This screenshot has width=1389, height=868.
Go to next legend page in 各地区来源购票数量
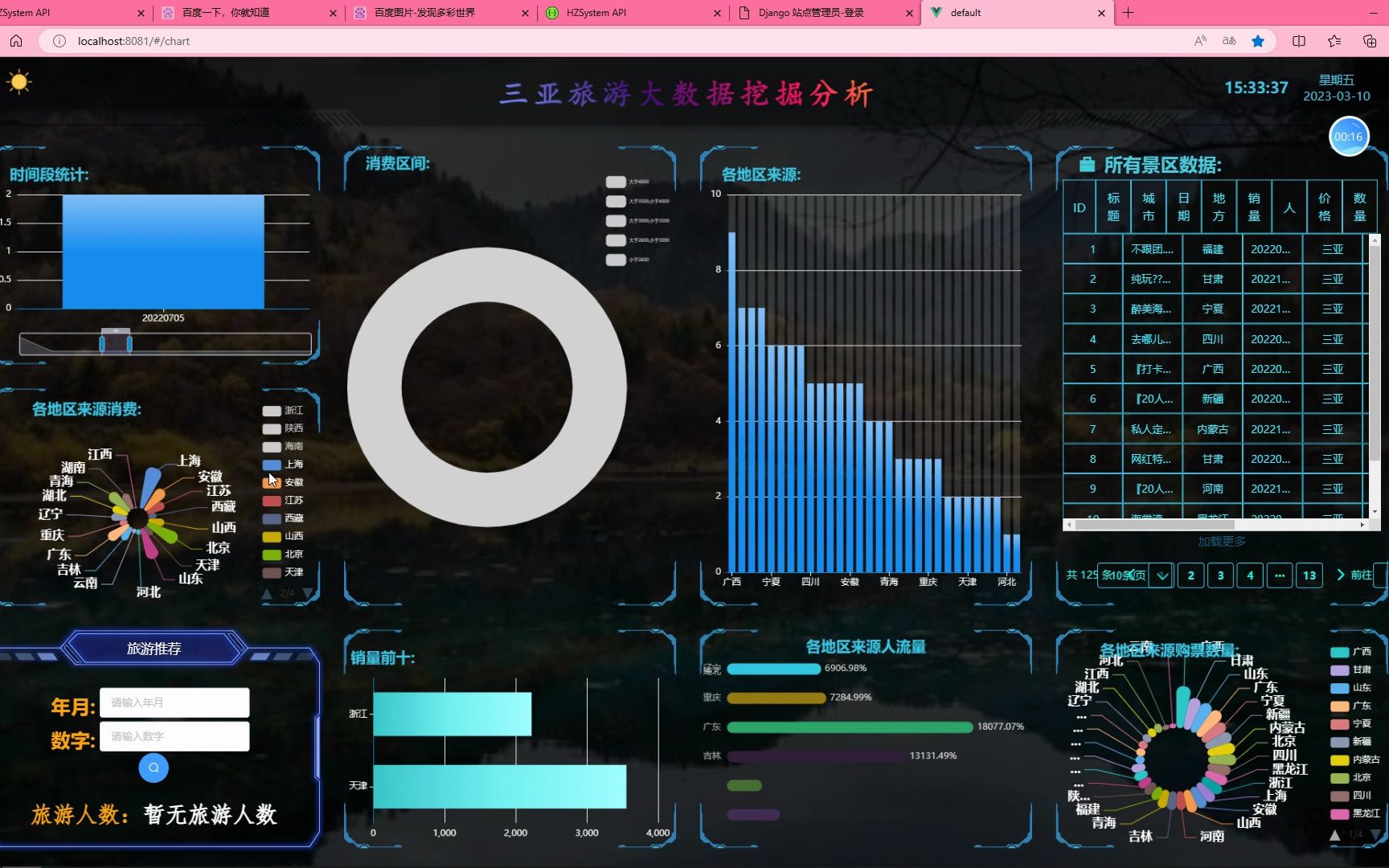(1375, 835)
